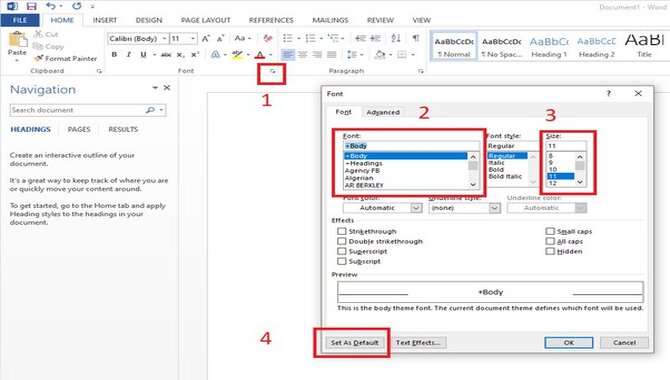Apply Heading 1 style
The height and width of the screenshot is (380, 670).
549,46
